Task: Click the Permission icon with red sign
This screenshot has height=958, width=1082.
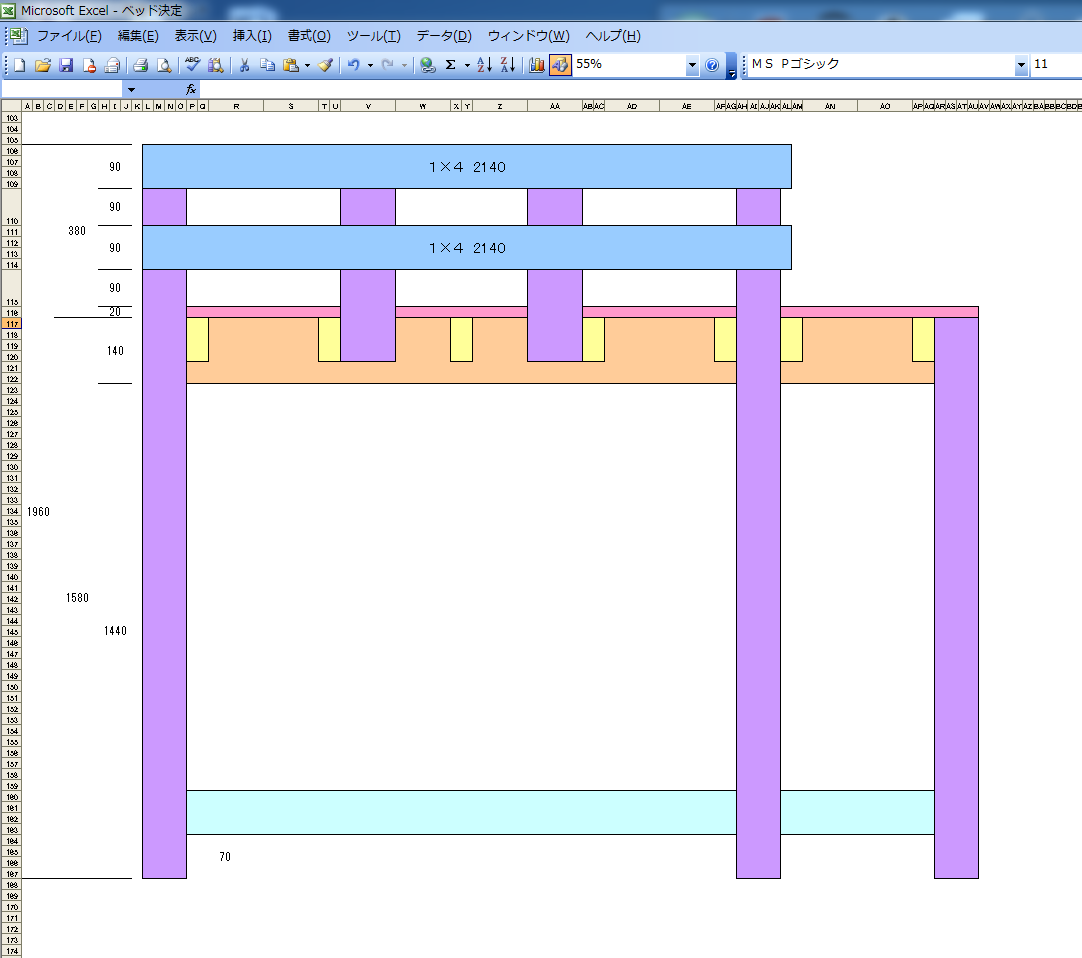Action: (89, 65)
